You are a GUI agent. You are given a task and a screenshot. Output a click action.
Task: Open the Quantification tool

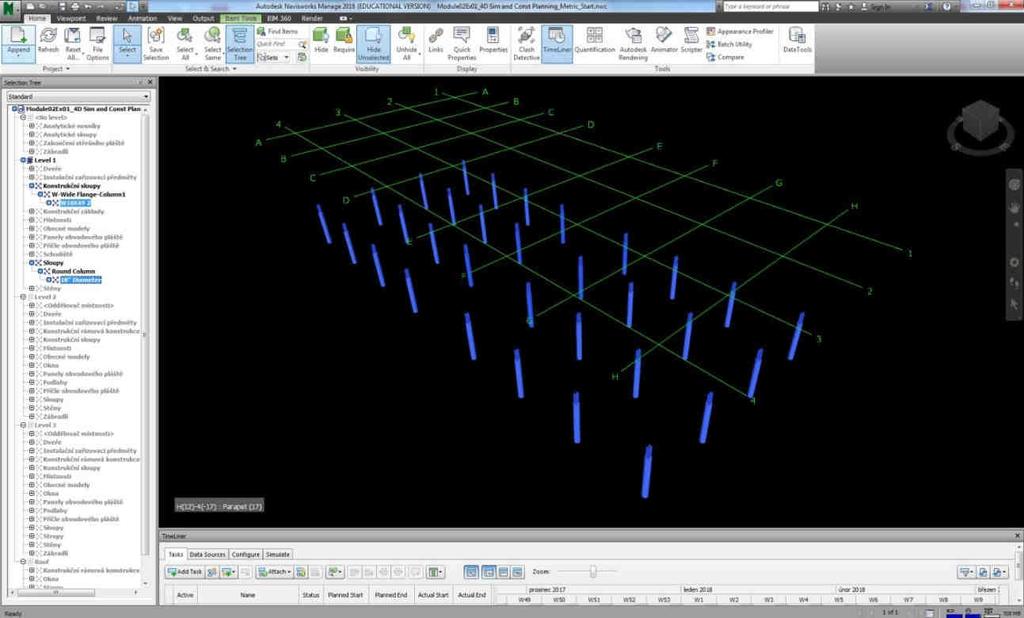coord(594,41)
